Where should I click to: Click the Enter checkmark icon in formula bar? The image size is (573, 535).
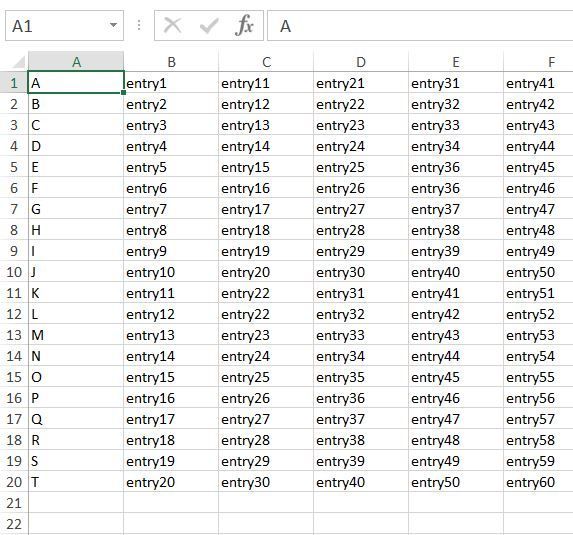pos(209,26)
